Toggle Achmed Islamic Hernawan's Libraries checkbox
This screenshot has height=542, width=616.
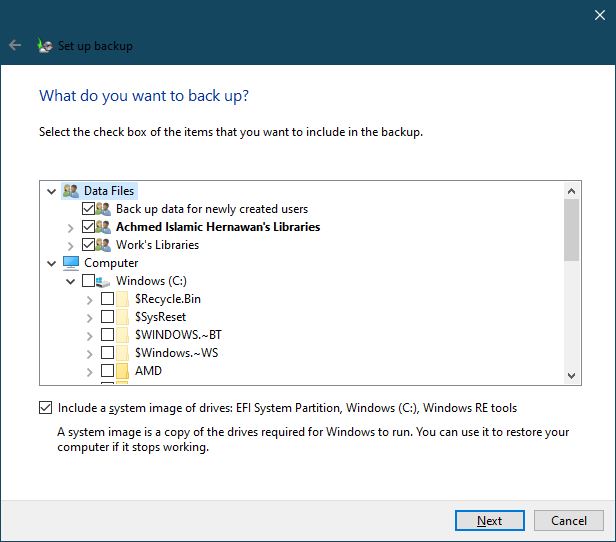89,227
